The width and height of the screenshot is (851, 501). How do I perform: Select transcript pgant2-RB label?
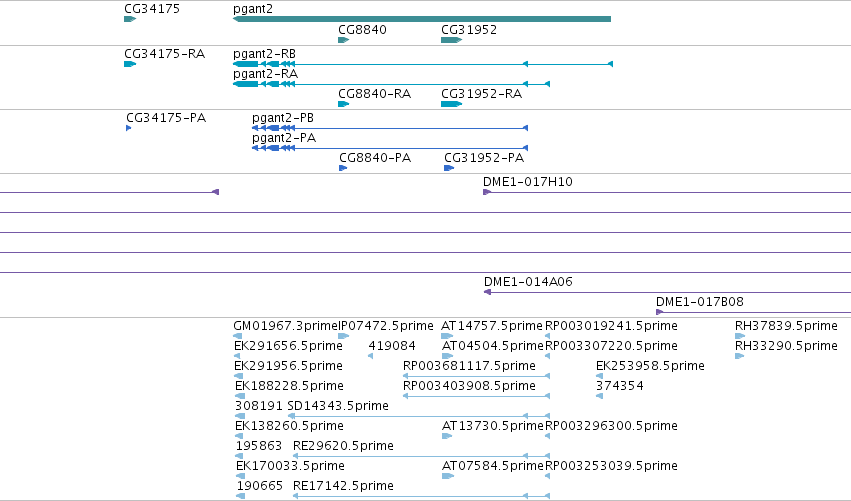tap(264, 54)
